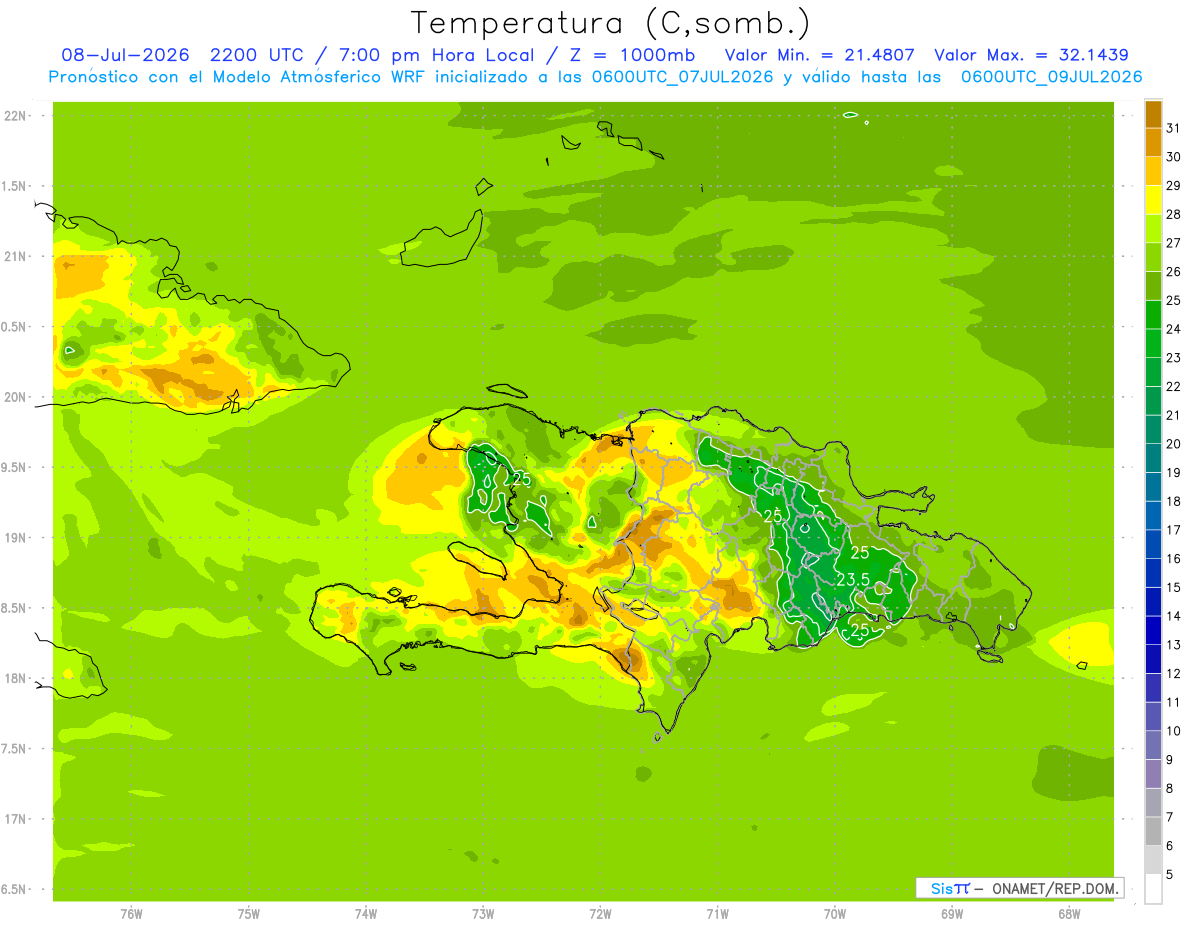The image size is (1200, 927).
Task: Click the "75W" longitude label
Action: pyautogui.click(x=249, y=913)
